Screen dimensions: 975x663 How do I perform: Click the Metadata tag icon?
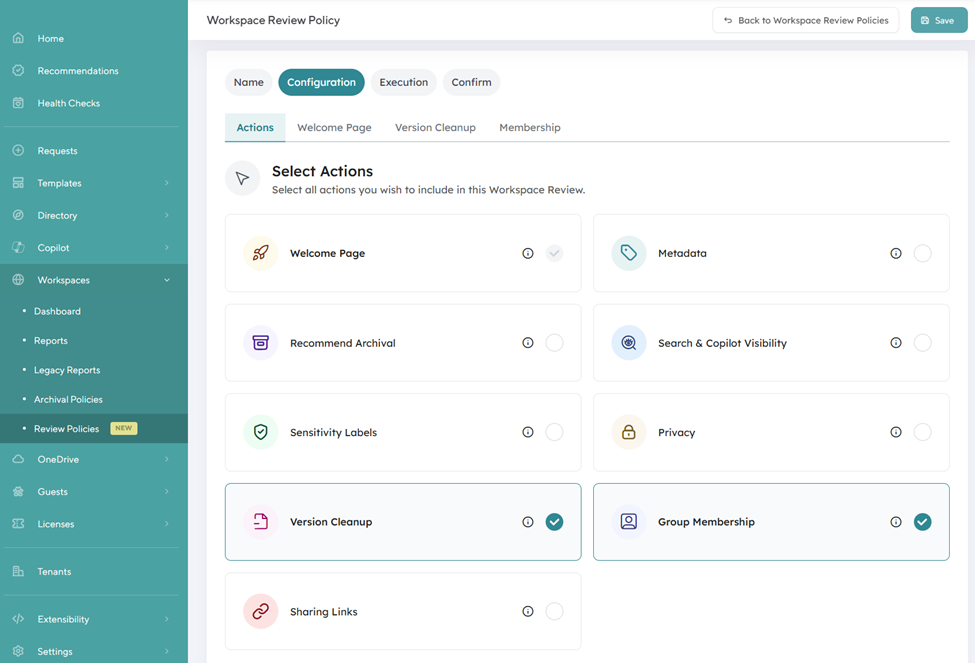pyautogui.click(x=629, y=253)
